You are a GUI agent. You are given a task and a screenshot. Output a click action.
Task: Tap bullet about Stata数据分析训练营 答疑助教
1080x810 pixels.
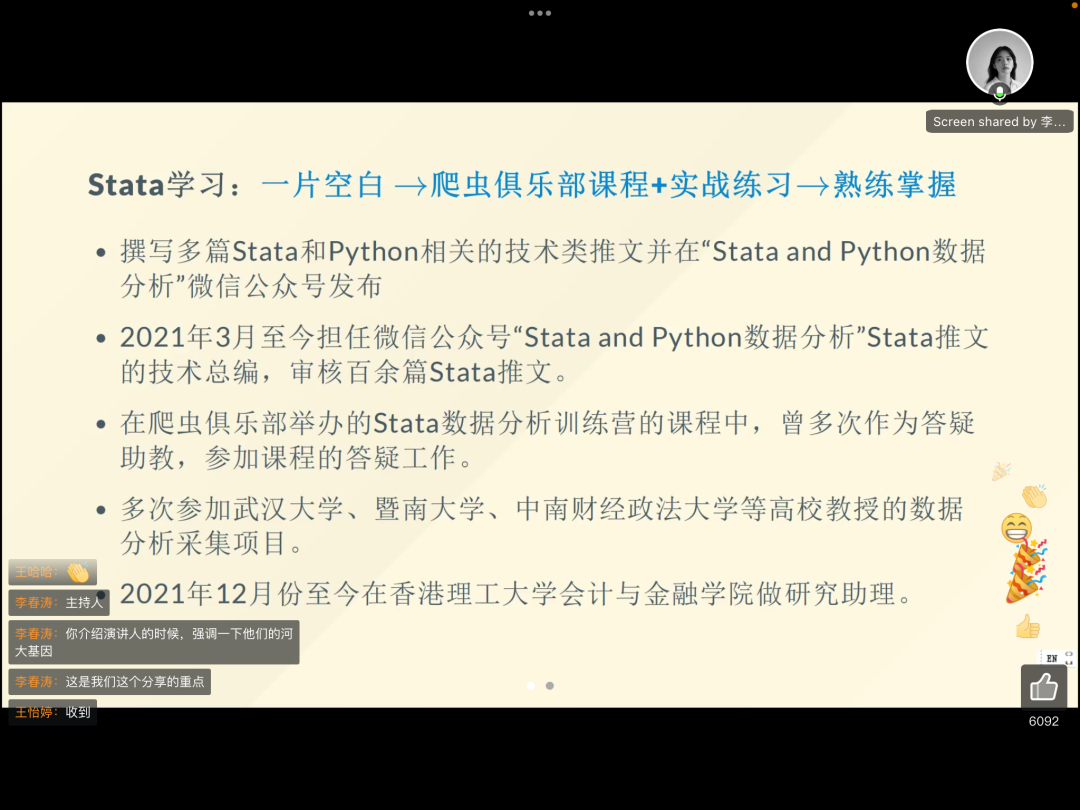(548, 440)
